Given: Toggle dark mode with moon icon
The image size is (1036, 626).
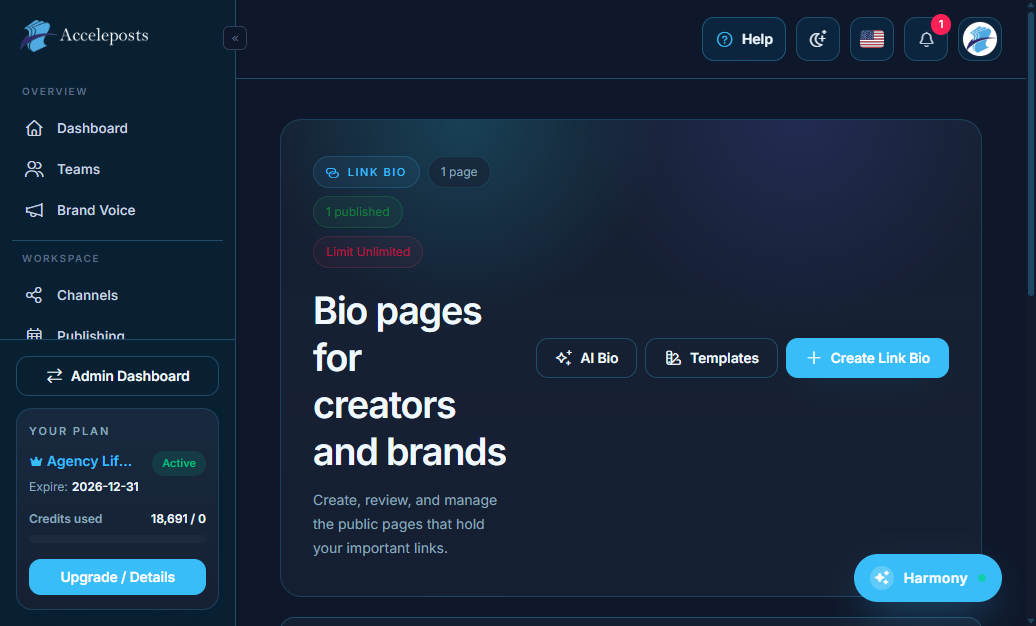Looking at the screenshot, I should point(818,39).
